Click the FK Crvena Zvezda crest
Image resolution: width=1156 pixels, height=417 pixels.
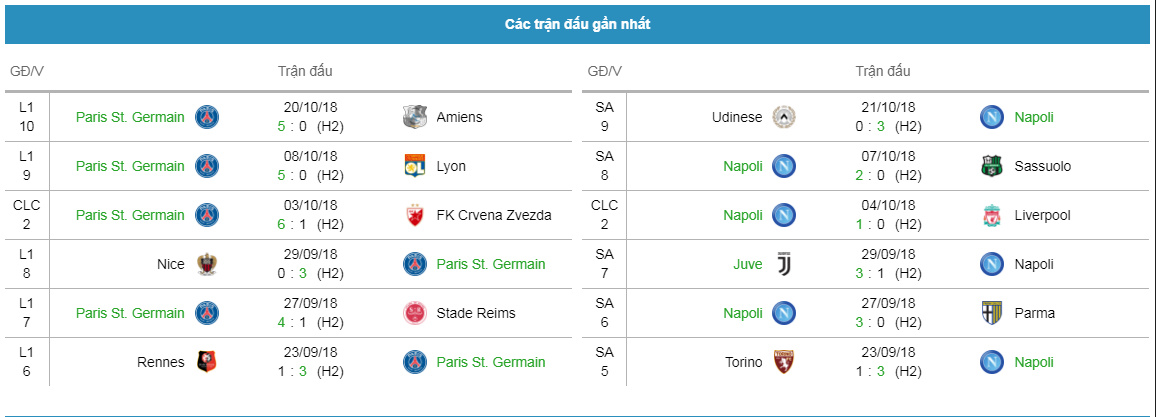click(x=415, y=215)
